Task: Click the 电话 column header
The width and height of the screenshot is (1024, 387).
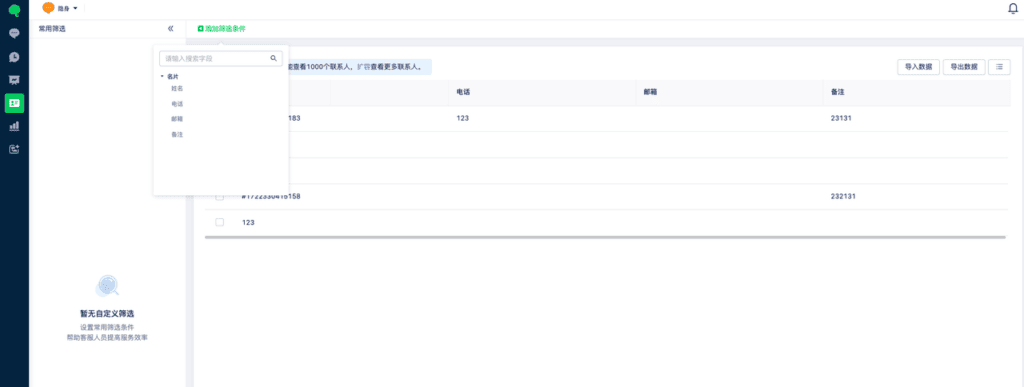Action: pyautogui.click(x=463, y=93)
